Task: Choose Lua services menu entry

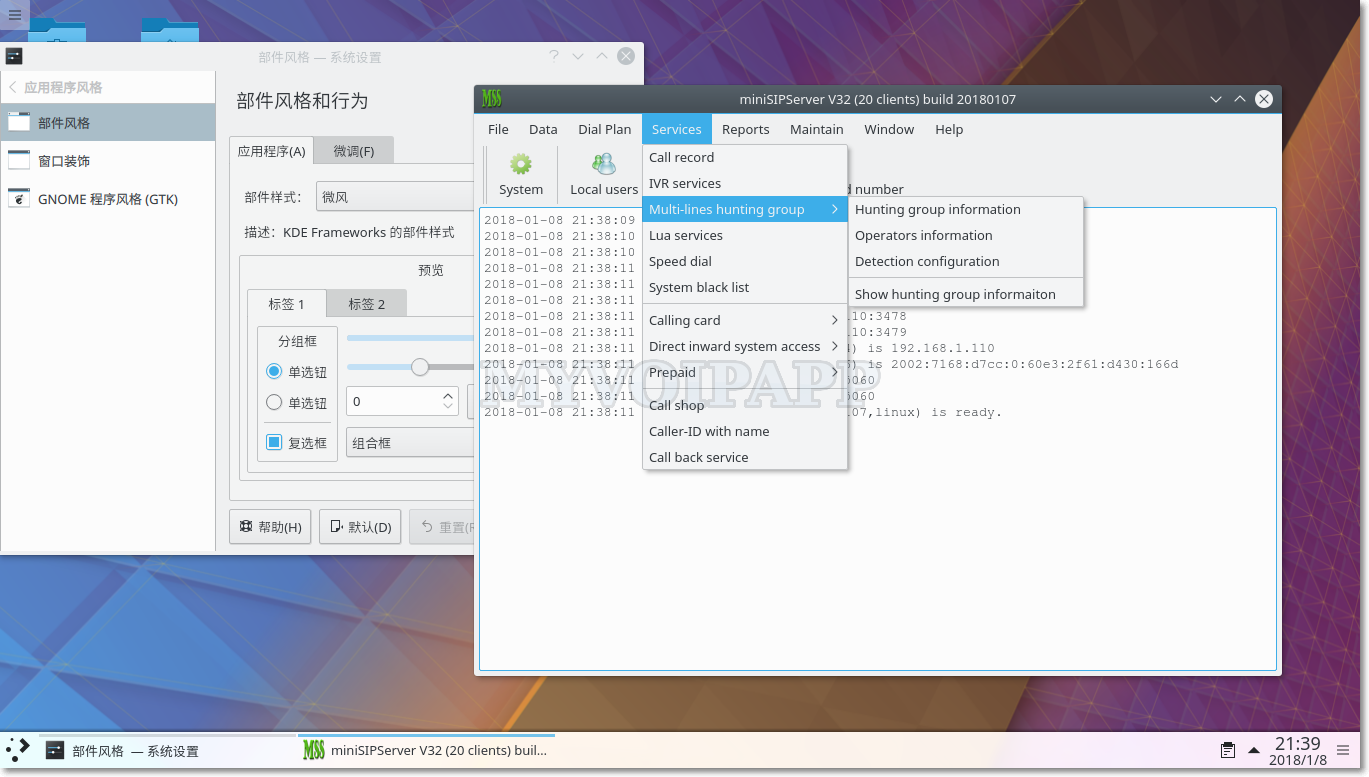Action: [744, 235]
